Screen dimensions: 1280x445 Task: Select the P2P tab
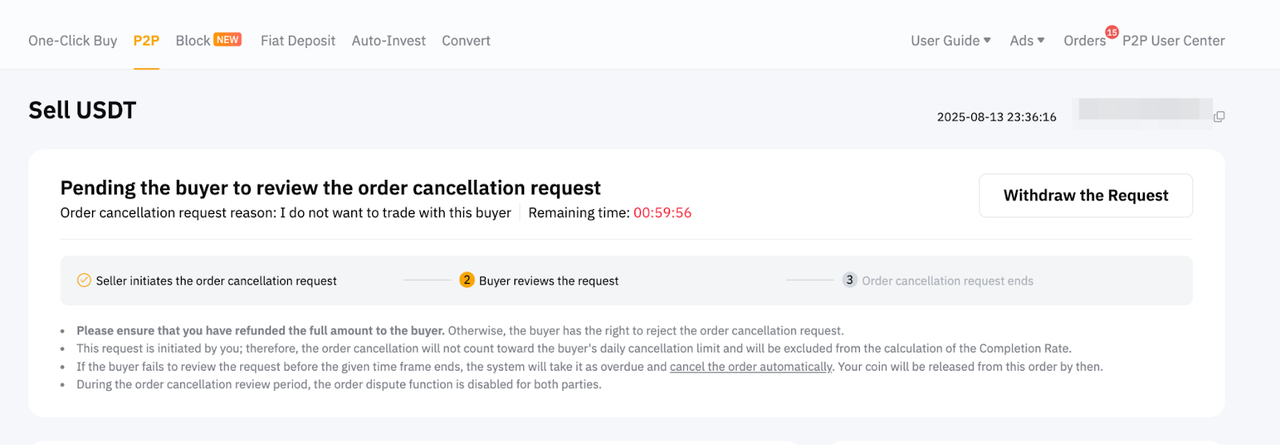click(146, 41)
